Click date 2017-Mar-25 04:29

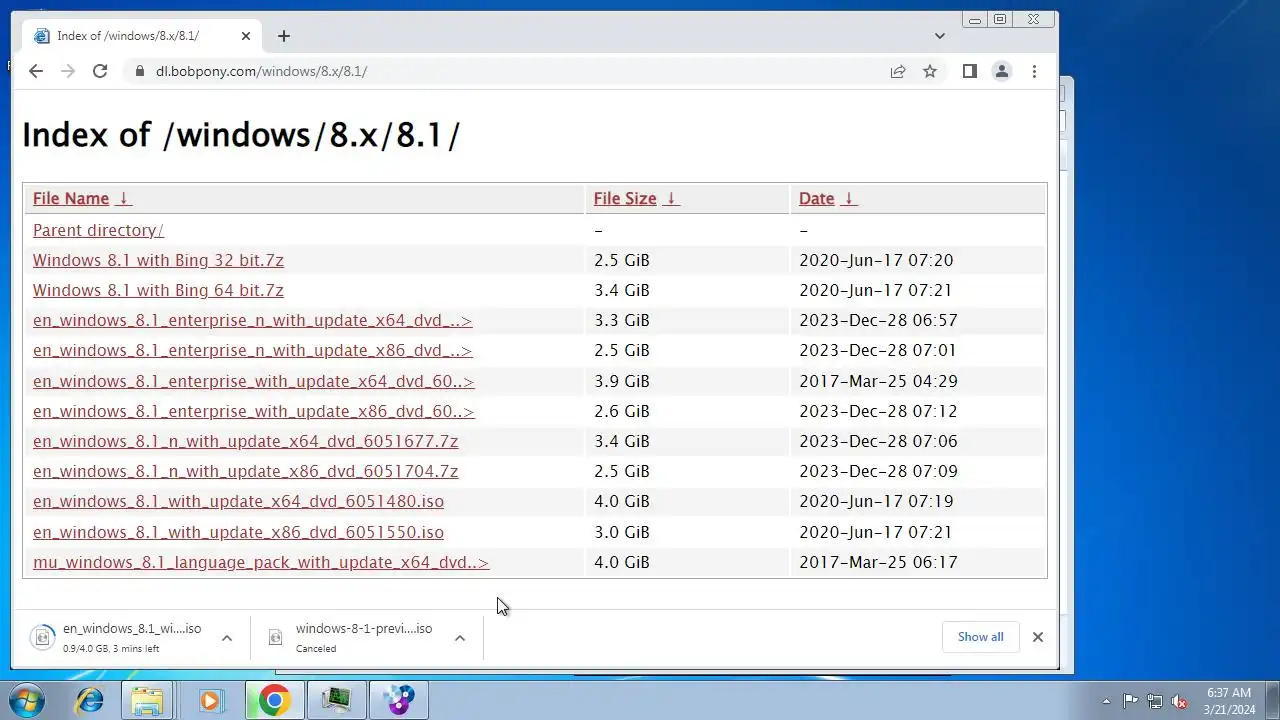click(878, 381)
